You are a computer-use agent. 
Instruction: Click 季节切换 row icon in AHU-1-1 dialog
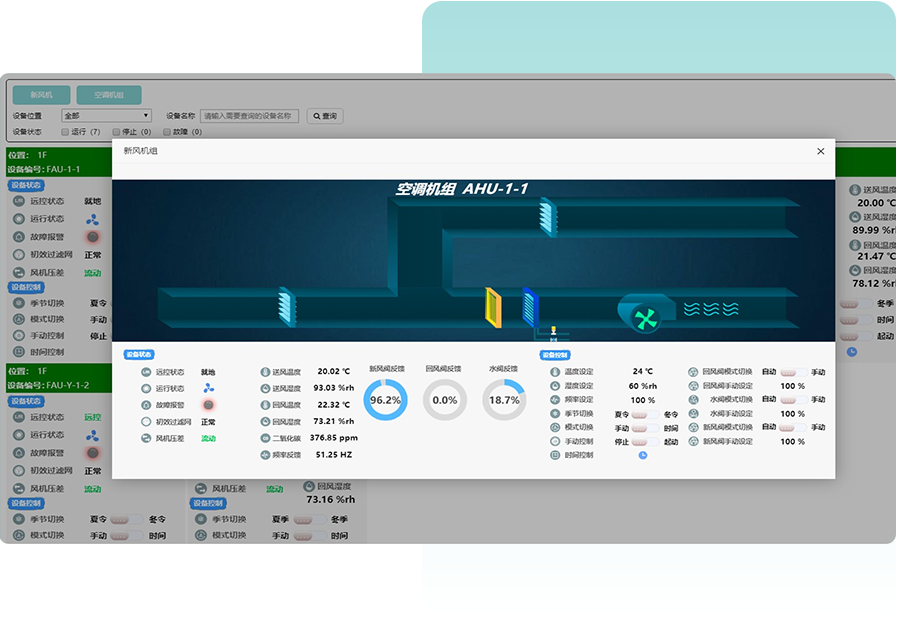(x=554, y=414)
